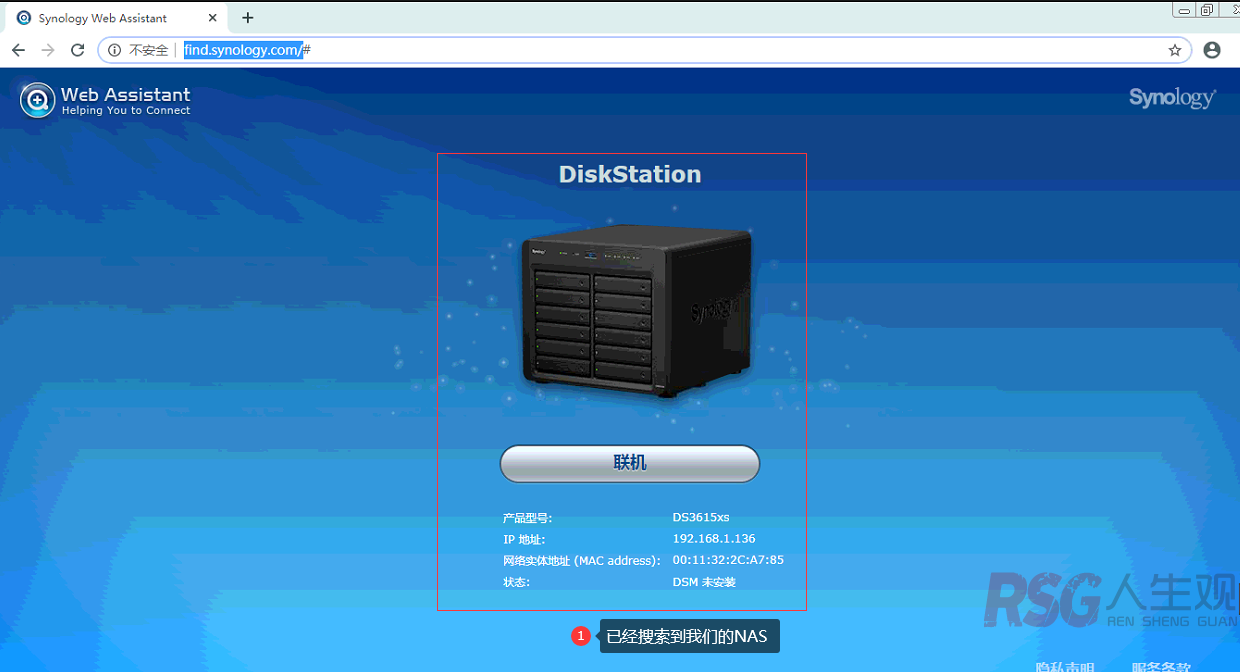Click the Web Assistant title text
This screenshot has height=672, width=1240.
[125, 95]
